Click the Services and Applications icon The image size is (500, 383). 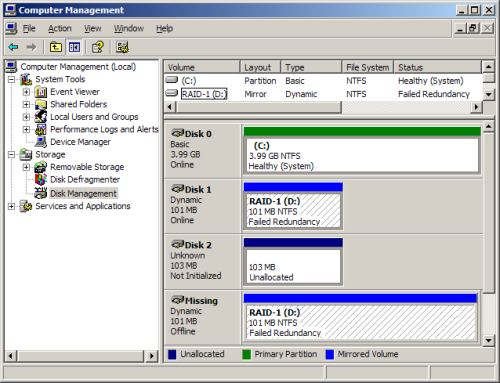(x=26, y=206)
